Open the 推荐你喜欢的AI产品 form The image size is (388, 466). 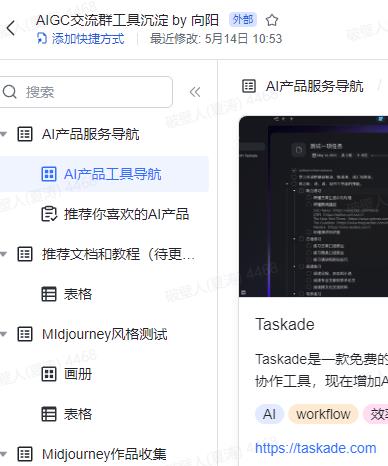(126, 214)
